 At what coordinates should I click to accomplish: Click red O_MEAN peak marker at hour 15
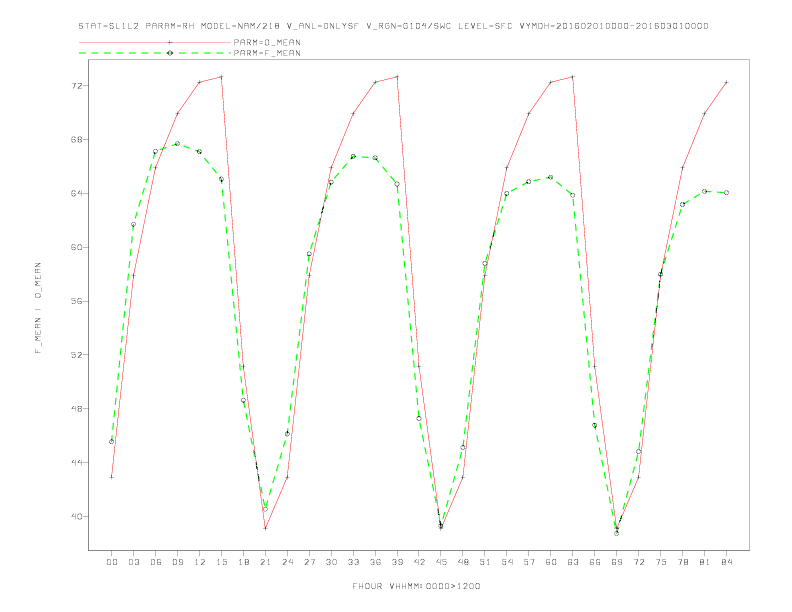pyautogui.click(x=221, y=77)
